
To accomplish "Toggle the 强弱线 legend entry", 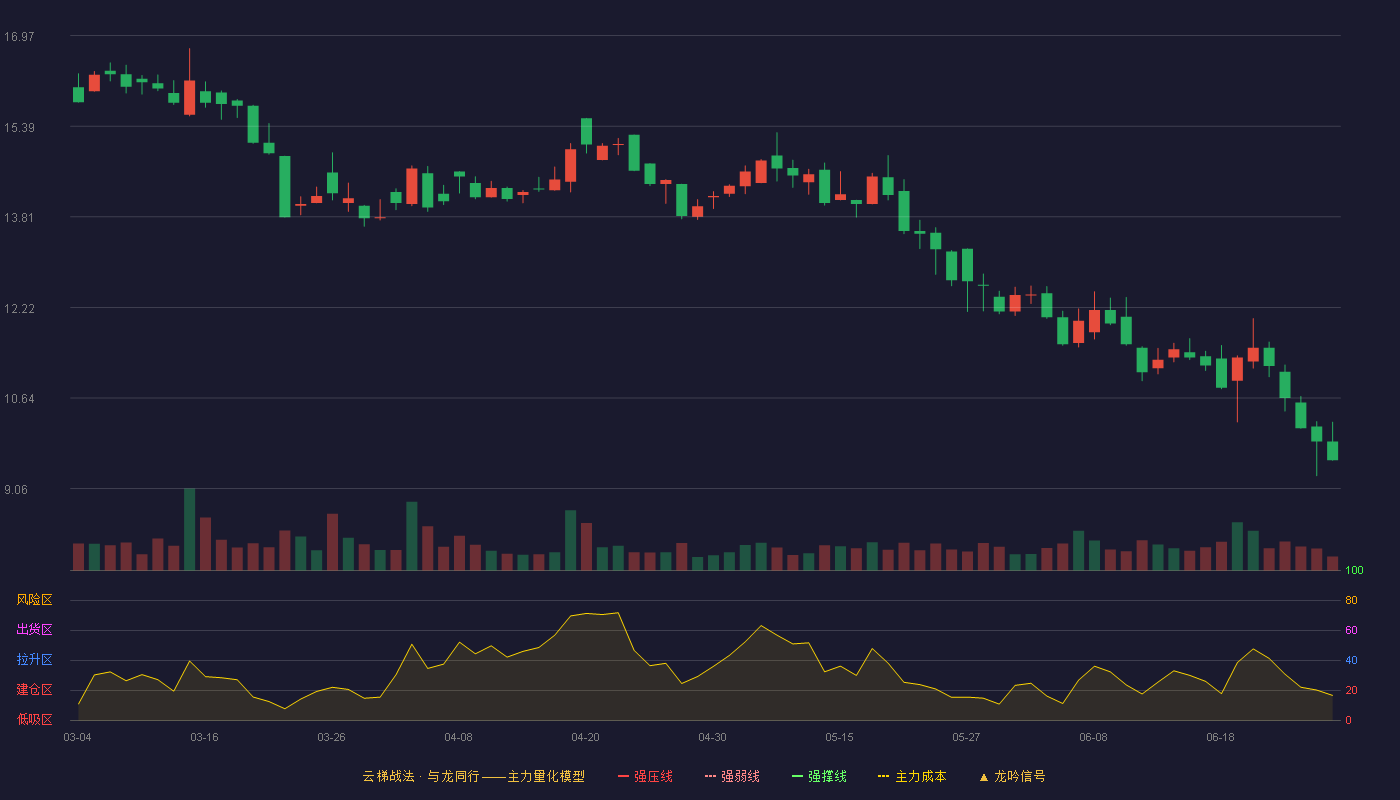I will tap(732, 776).
